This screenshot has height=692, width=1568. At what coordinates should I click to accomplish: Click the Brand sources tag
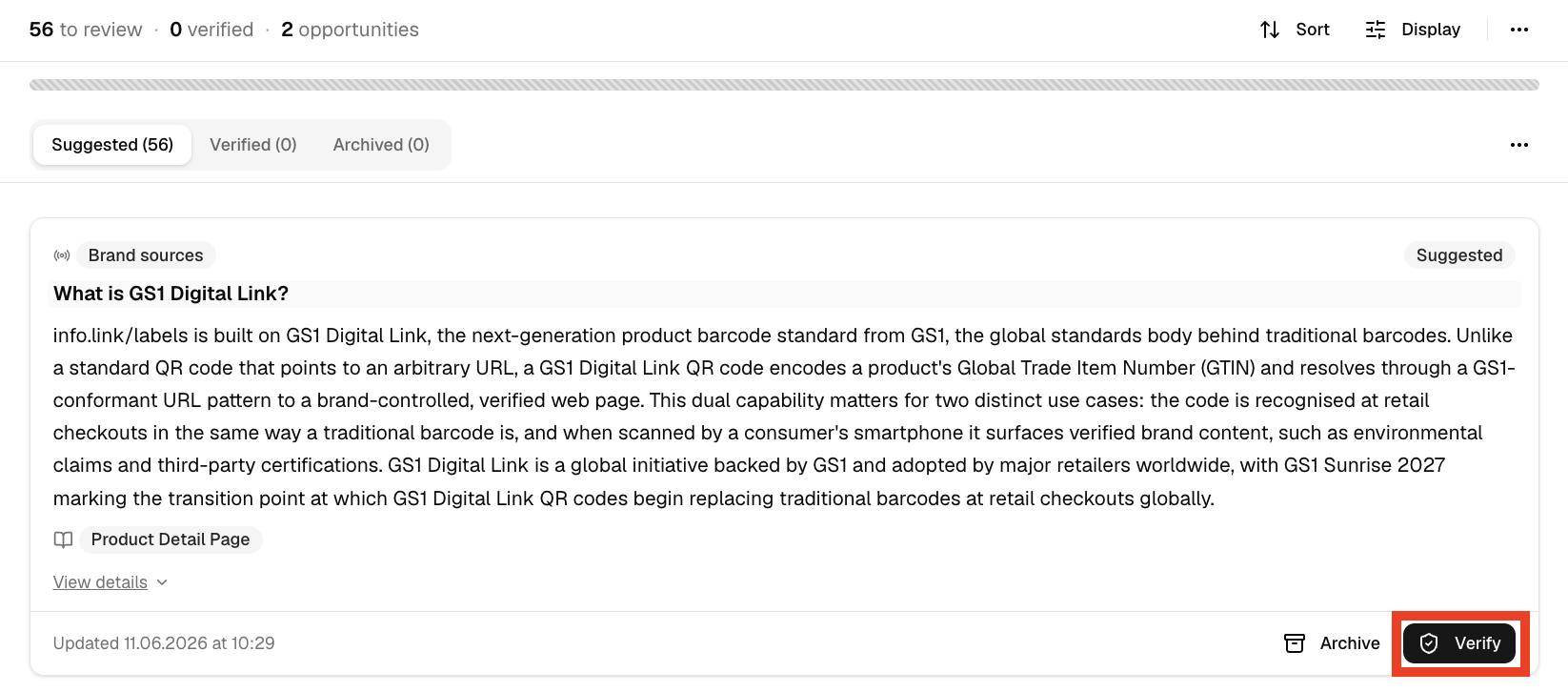click(x=146, y=255)
